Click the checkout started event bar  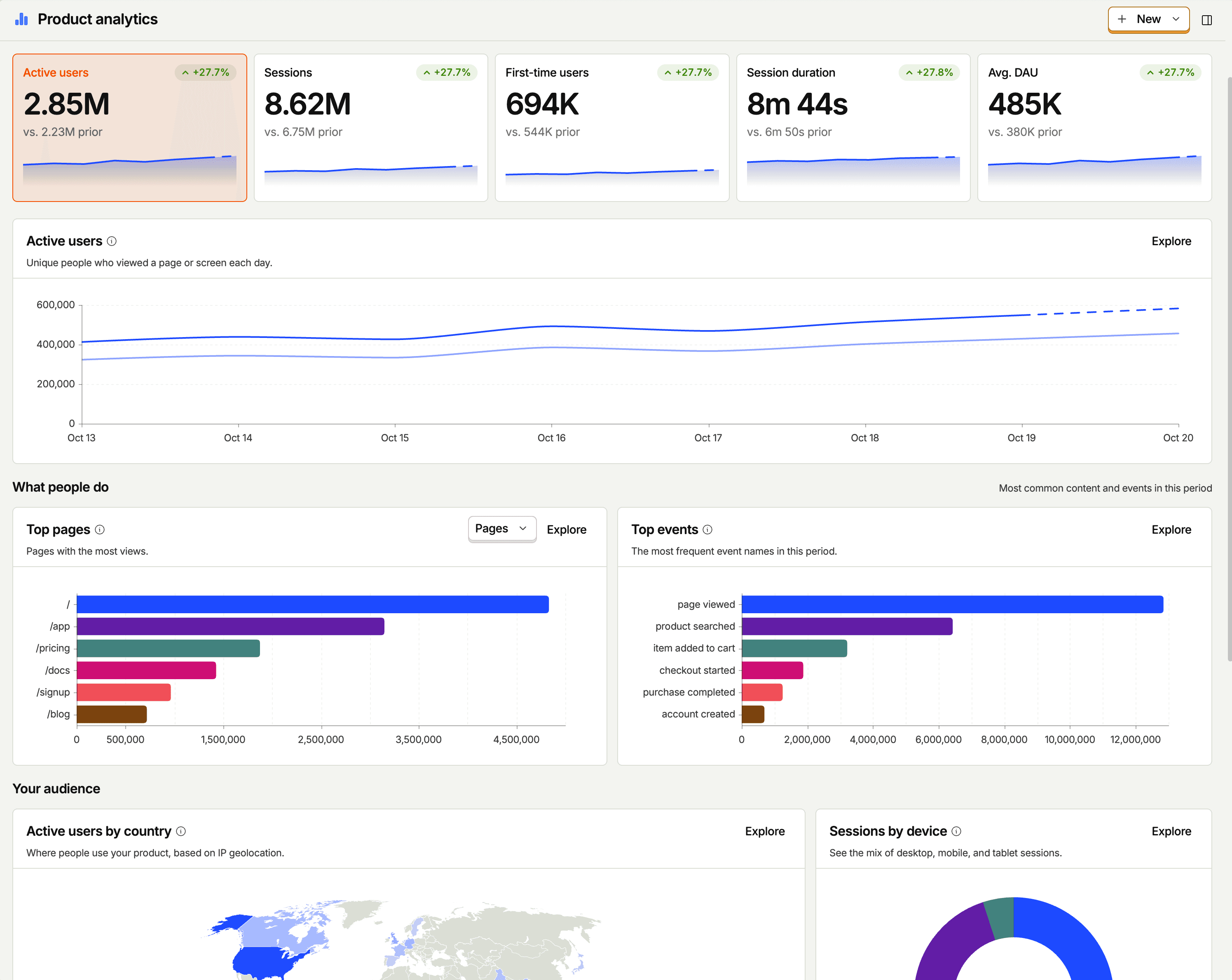(x=773, y=670)
